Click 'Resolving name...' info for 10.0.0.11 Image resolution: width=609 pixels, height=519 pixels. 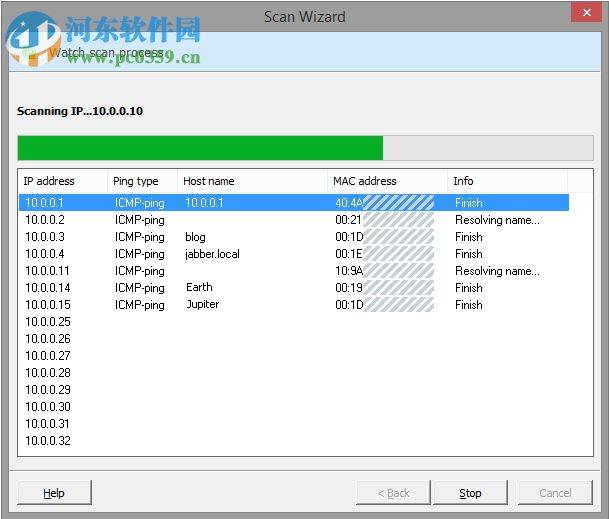coord(497,271)
